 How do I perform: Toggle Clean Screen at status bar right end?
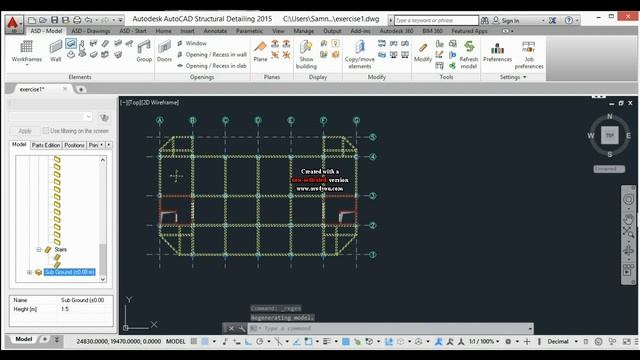coord(627,341)
